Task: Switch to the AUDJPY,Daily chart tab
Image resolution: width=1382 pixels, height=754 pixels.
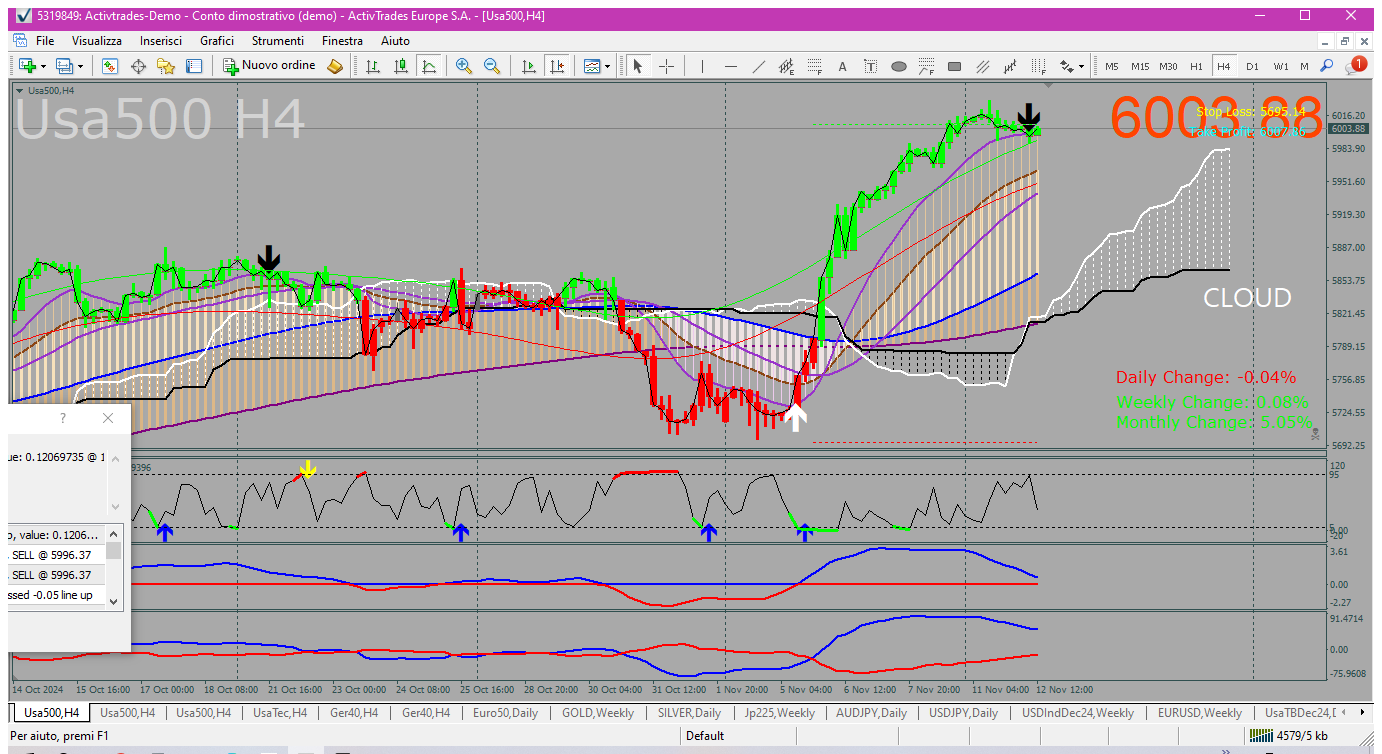Action: pos(871,713)
